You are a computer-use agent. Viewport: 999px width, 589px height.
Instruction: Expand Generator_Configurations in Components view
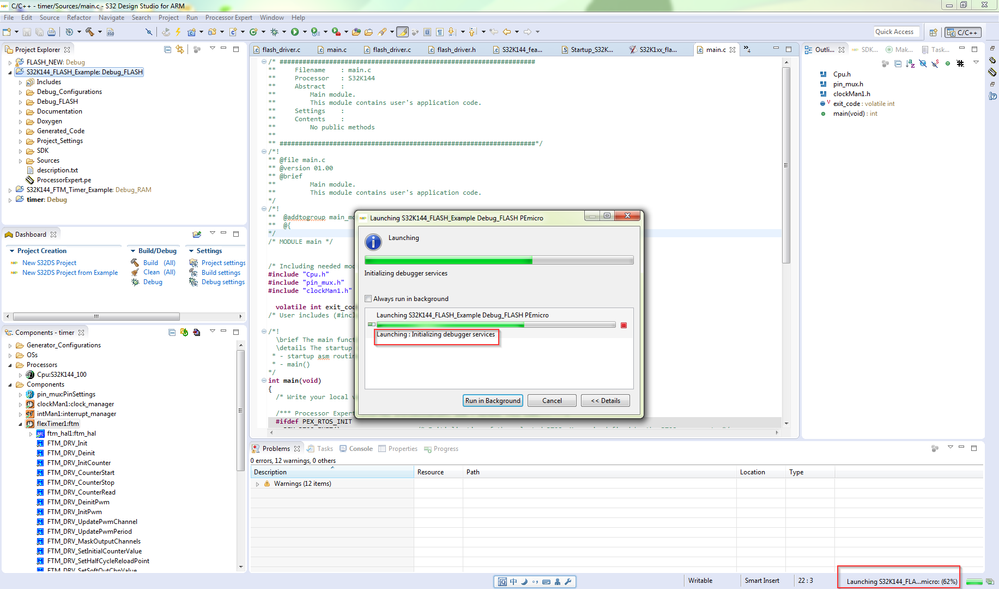coord(10,345)
